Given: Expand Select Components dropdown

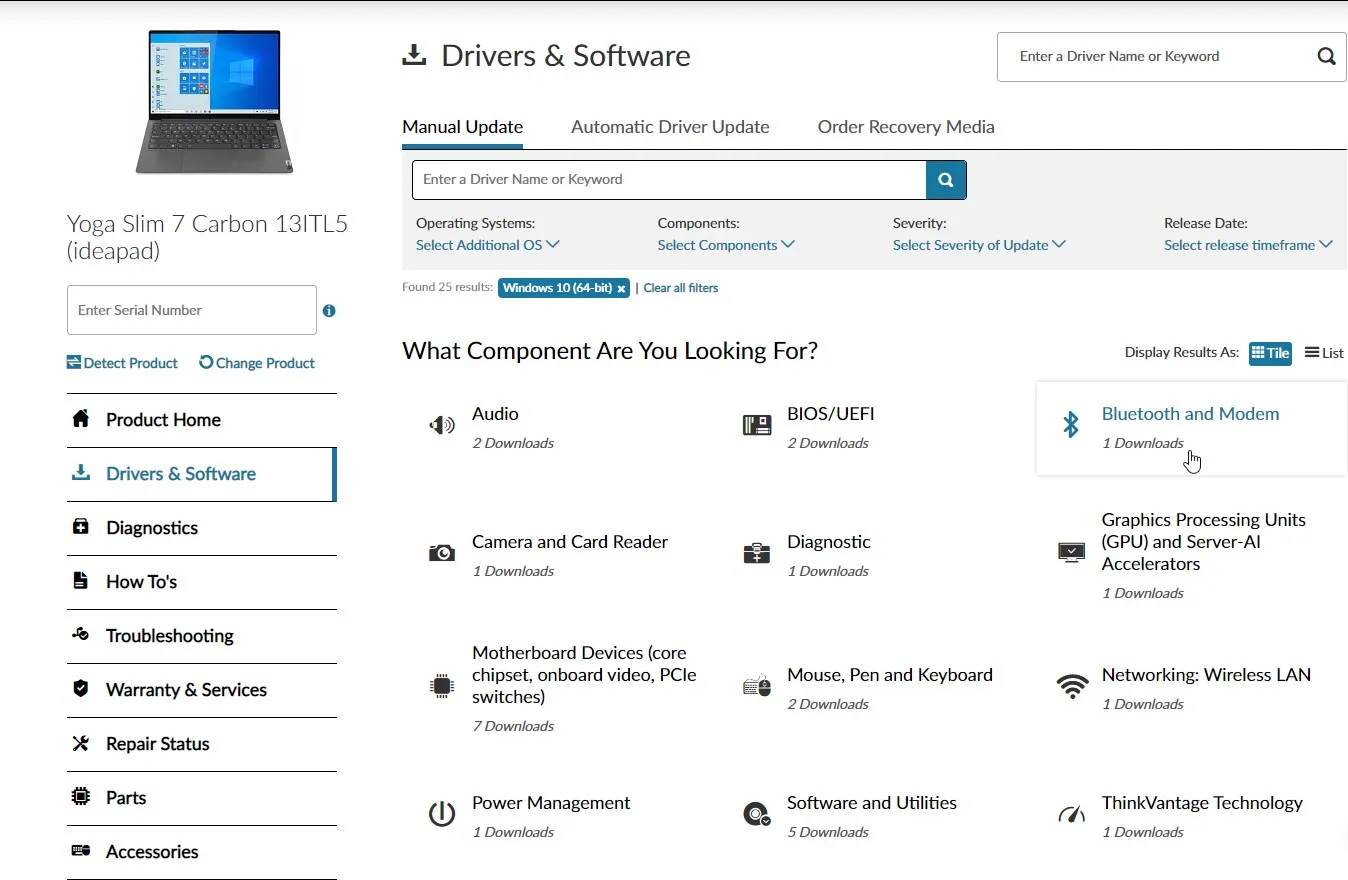Looking at the screenshot, I should (x=726, y=245).
